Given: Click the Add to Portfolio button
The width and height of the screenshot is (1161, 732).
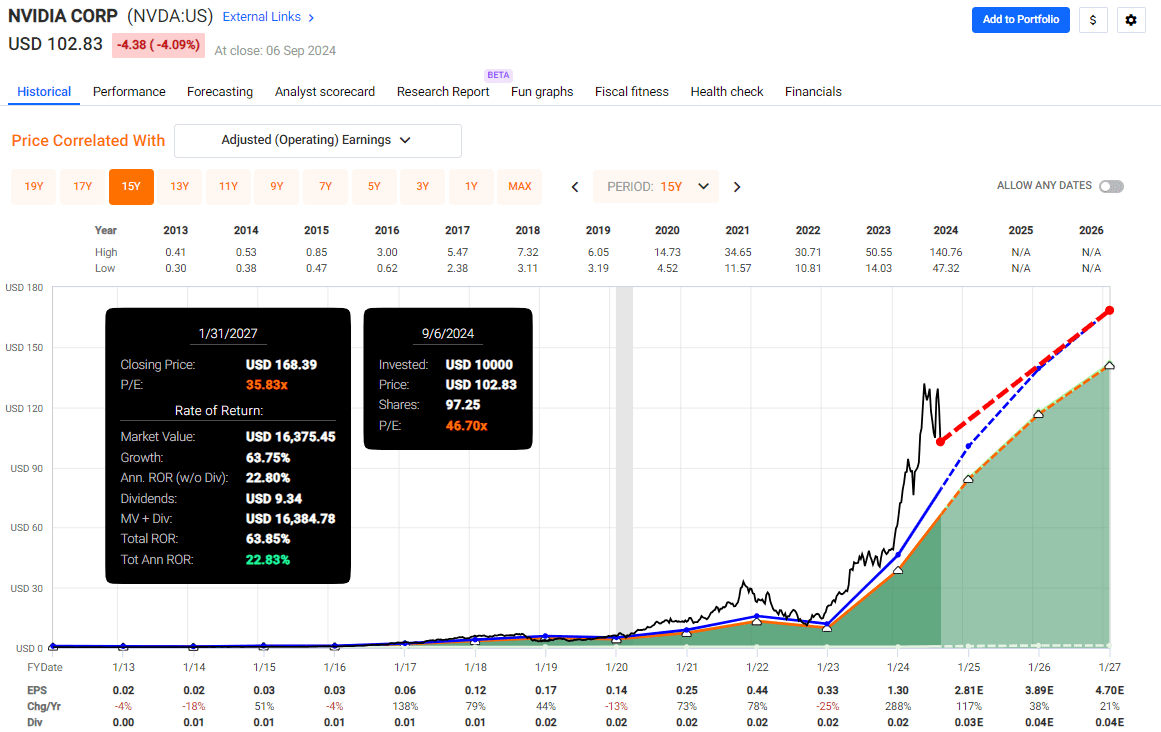Looking at the screenshot, I should 1020,20.
